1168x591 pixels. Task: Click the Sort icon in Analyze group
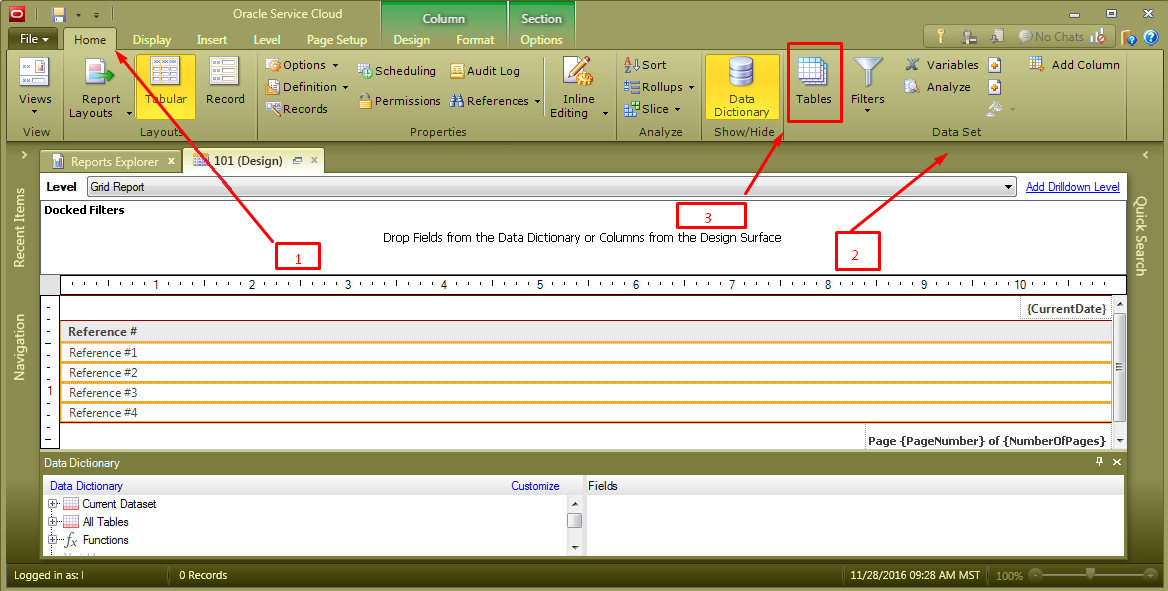pyautogui.click(x=632, y=65)
